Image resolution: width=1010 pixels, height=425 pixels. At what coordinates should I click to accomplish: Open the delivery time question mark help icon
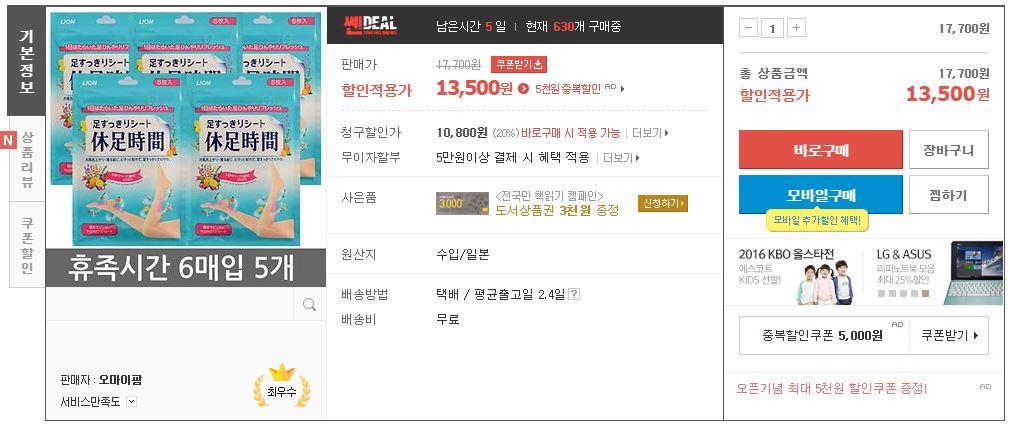pyautogui.click(x=575, y=294)
